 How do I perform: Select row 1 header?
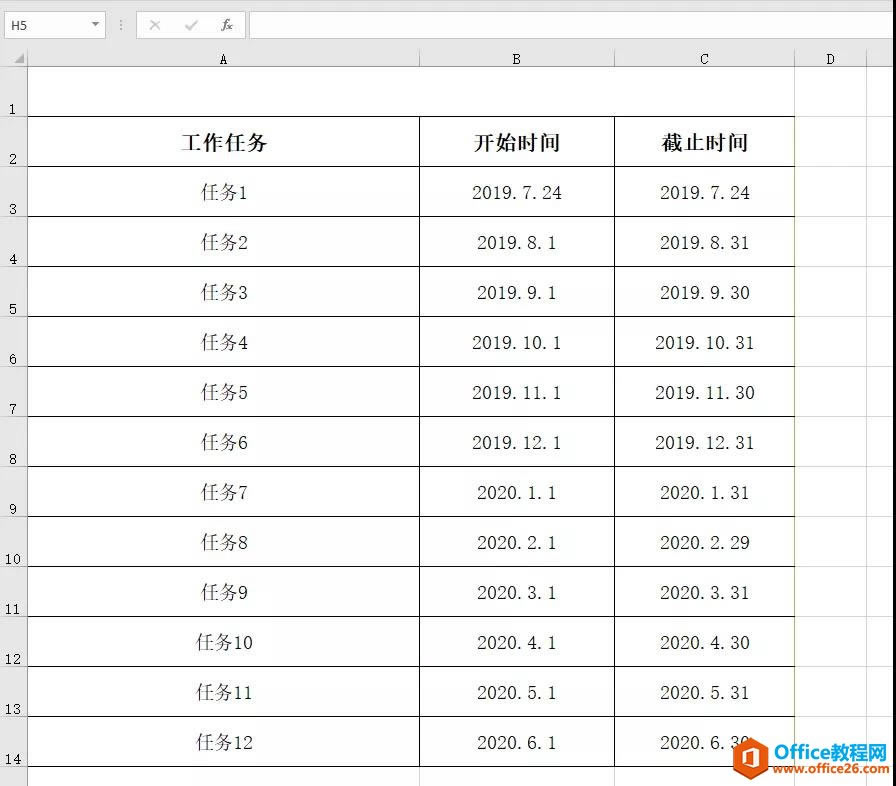13,91
